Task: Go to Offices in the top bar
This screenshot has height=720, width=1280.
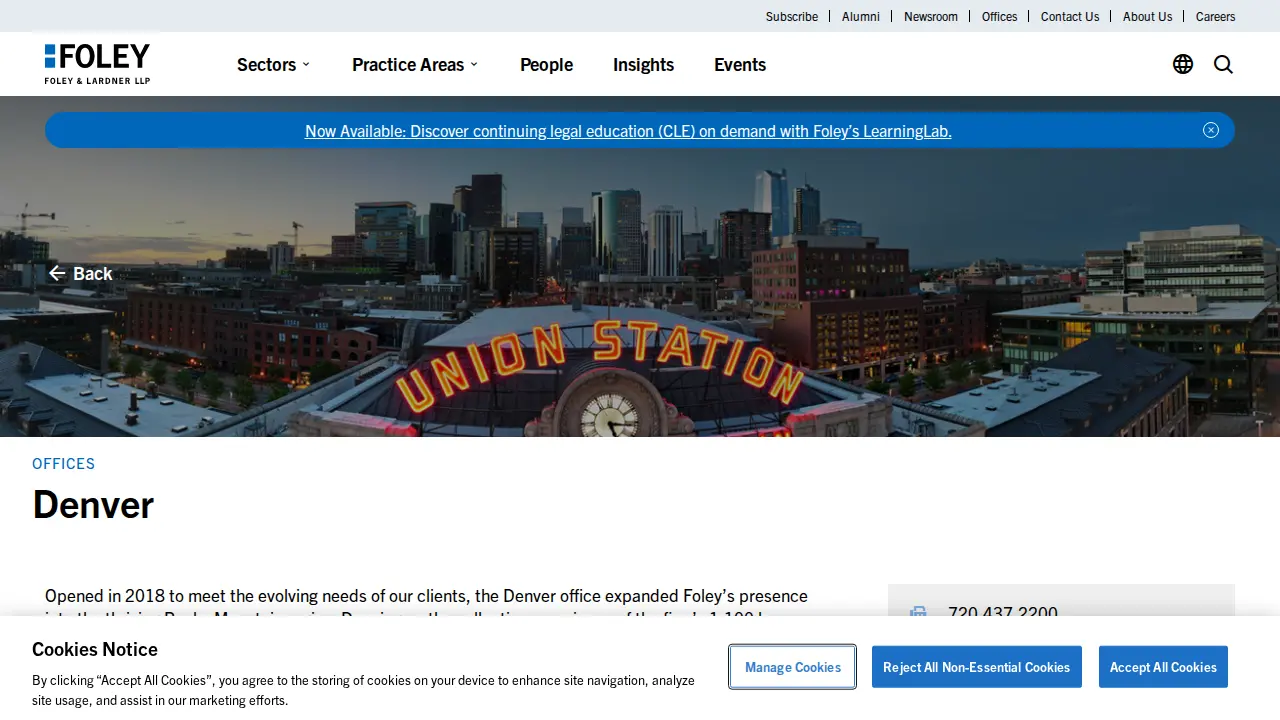Action: point(999,16)
